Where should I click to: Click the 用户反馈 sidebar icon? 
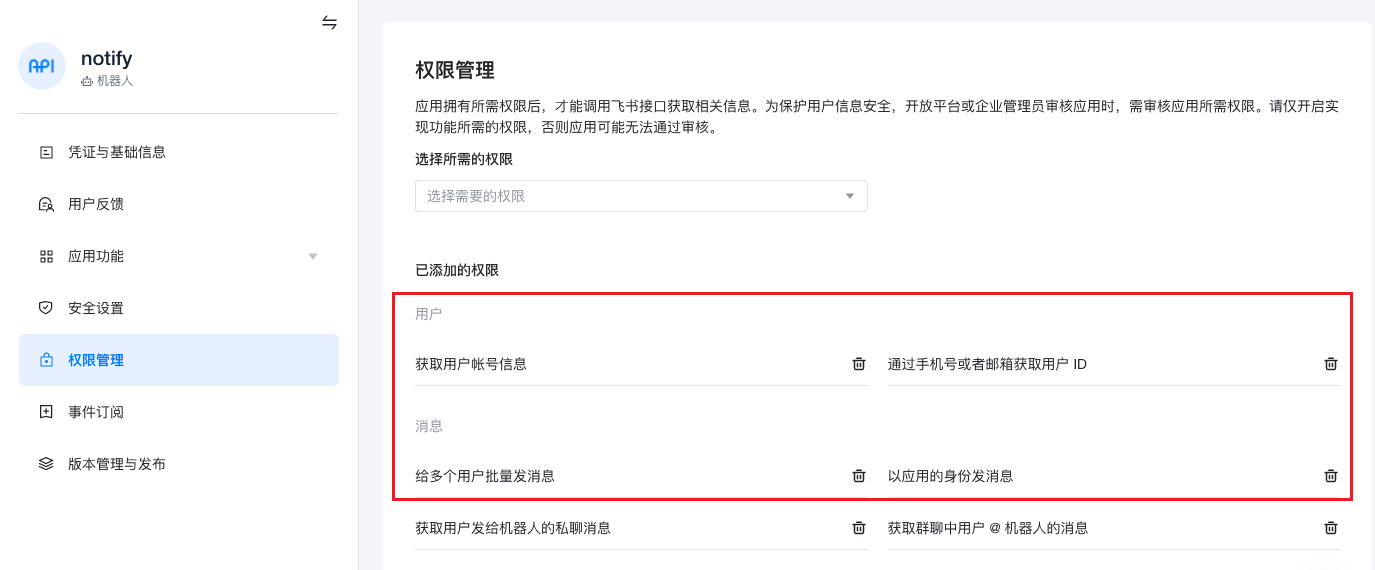click(46, 204)
